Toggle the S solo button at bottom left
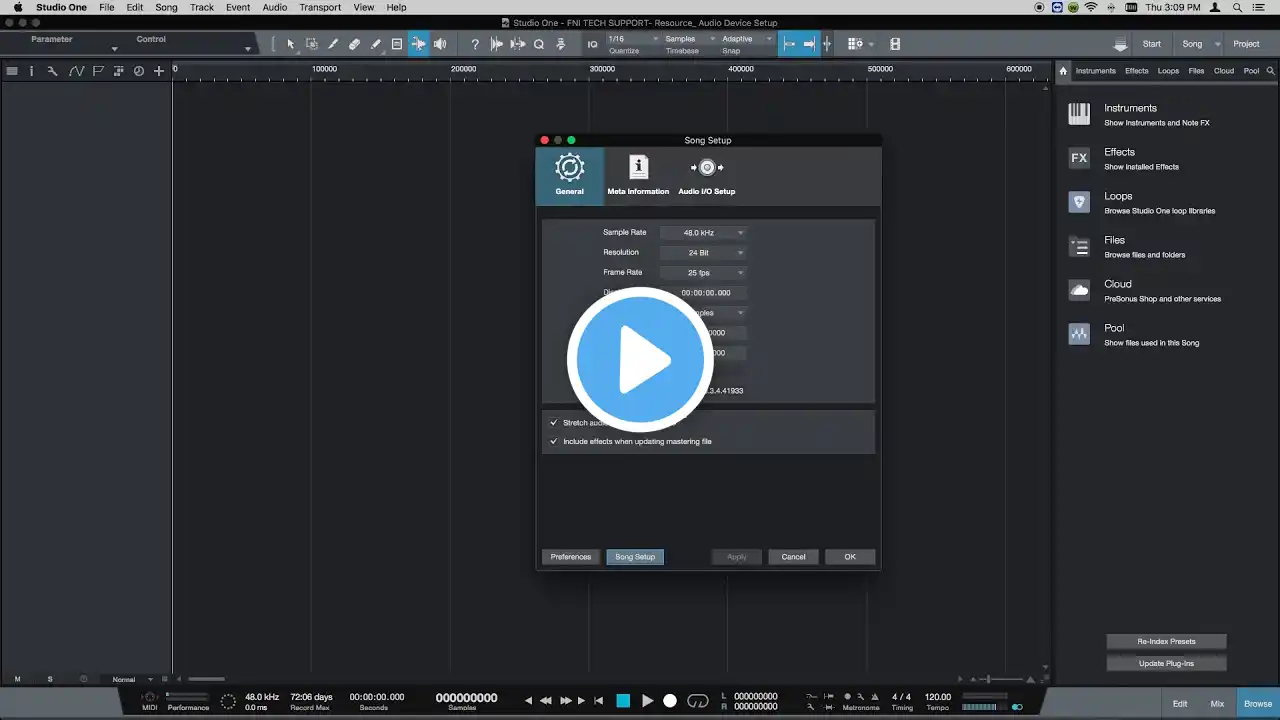The height and width of the screenshot is (720, 1280). pyautogui.click(x=50, y=679)
